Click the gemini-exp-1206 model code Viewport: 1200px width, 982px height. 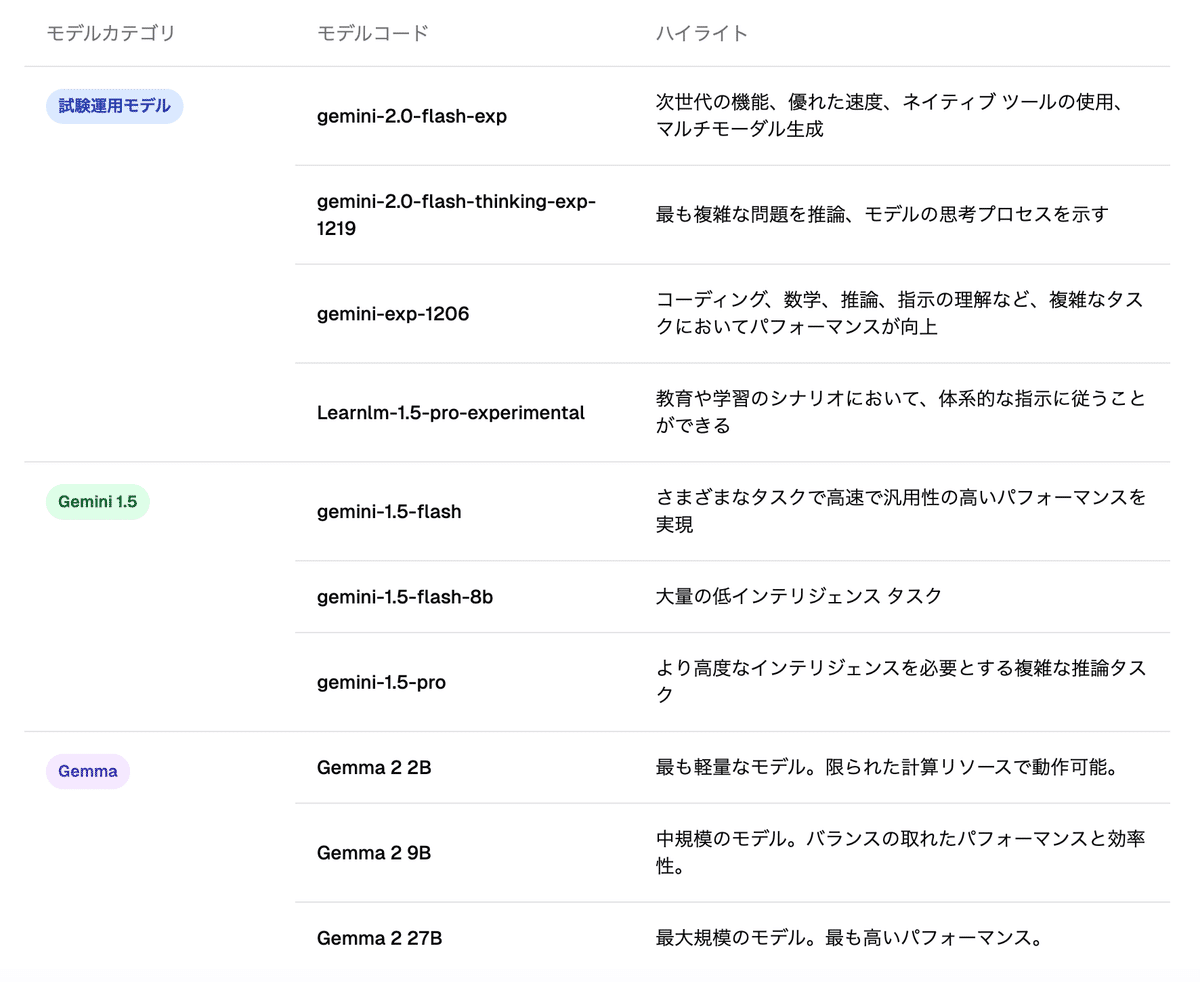(x=393, y=314)
